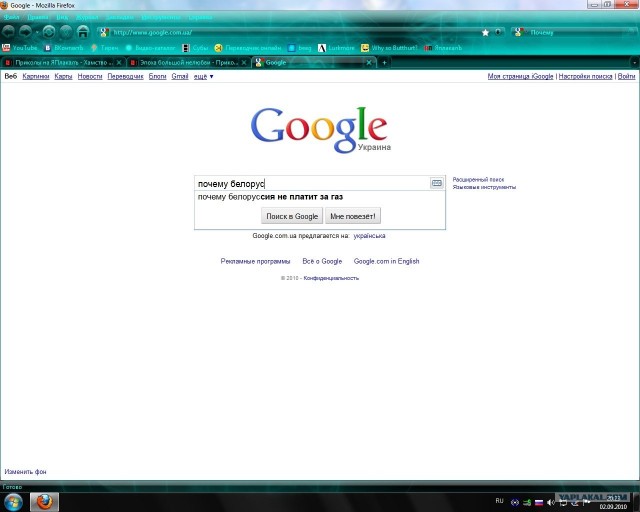Click the Firefox taskbar button

click(44, 502)
